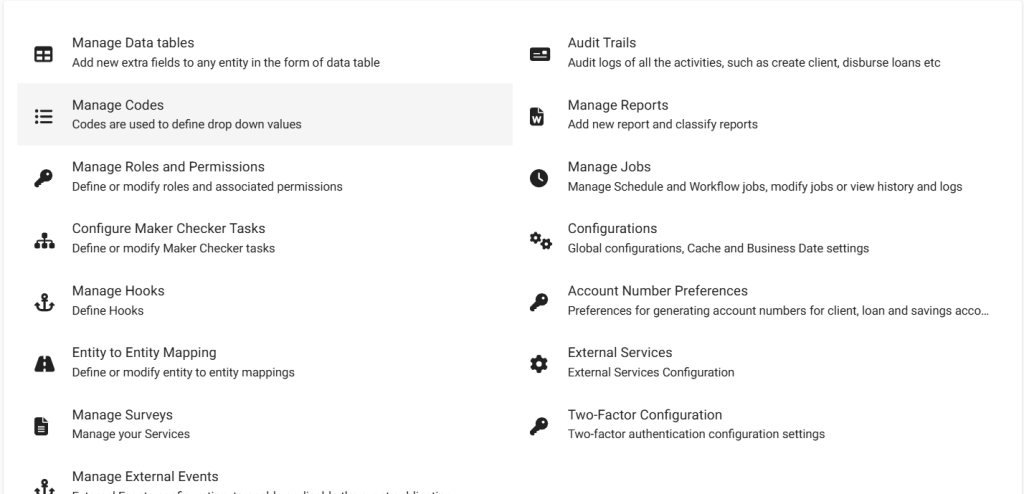Click the anchor icon next to Manage Hooks
1024x494 pixels.
pyautogui.click(x=44, y=302)
